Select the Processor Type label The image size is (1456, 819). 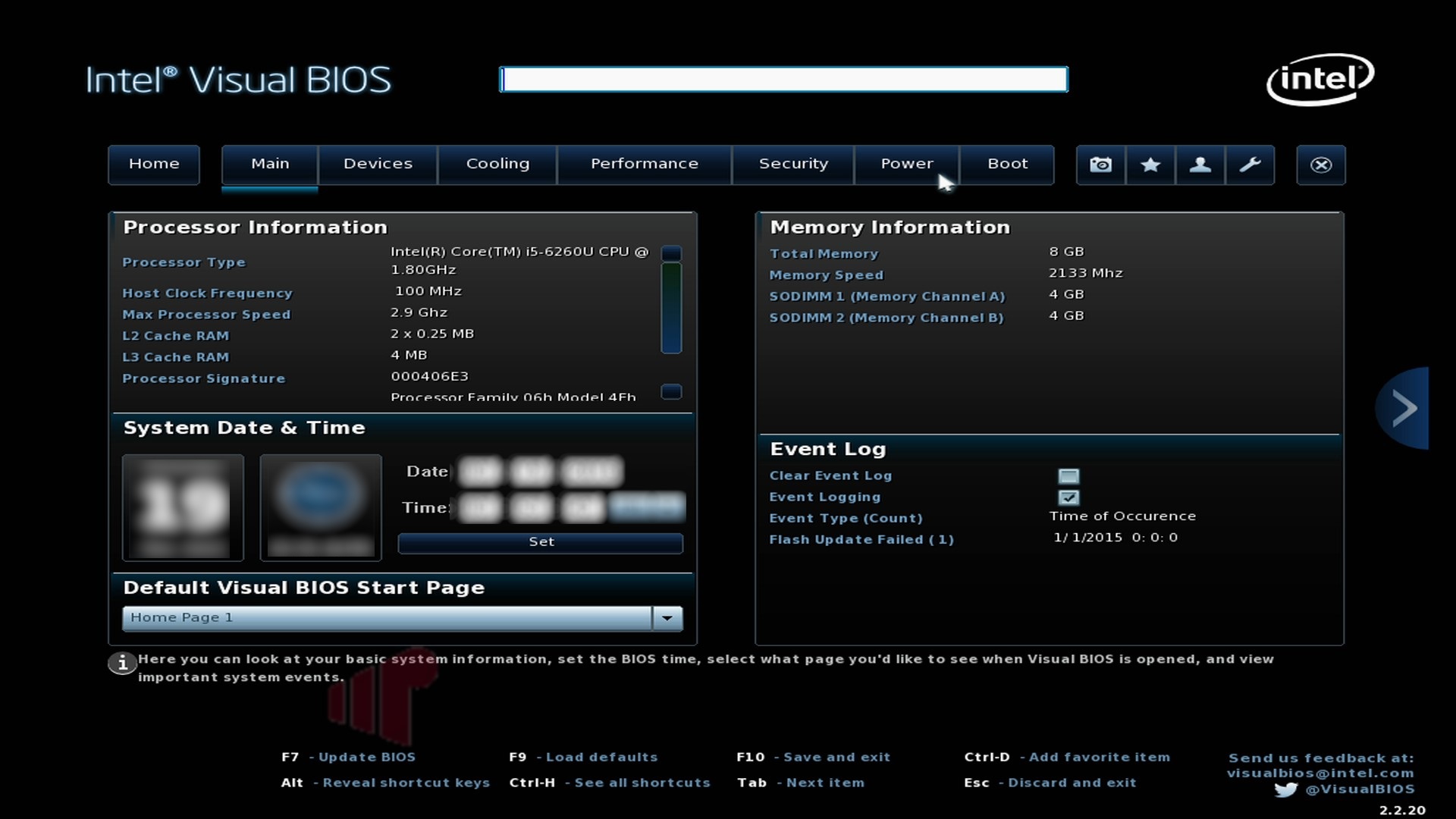184,262
